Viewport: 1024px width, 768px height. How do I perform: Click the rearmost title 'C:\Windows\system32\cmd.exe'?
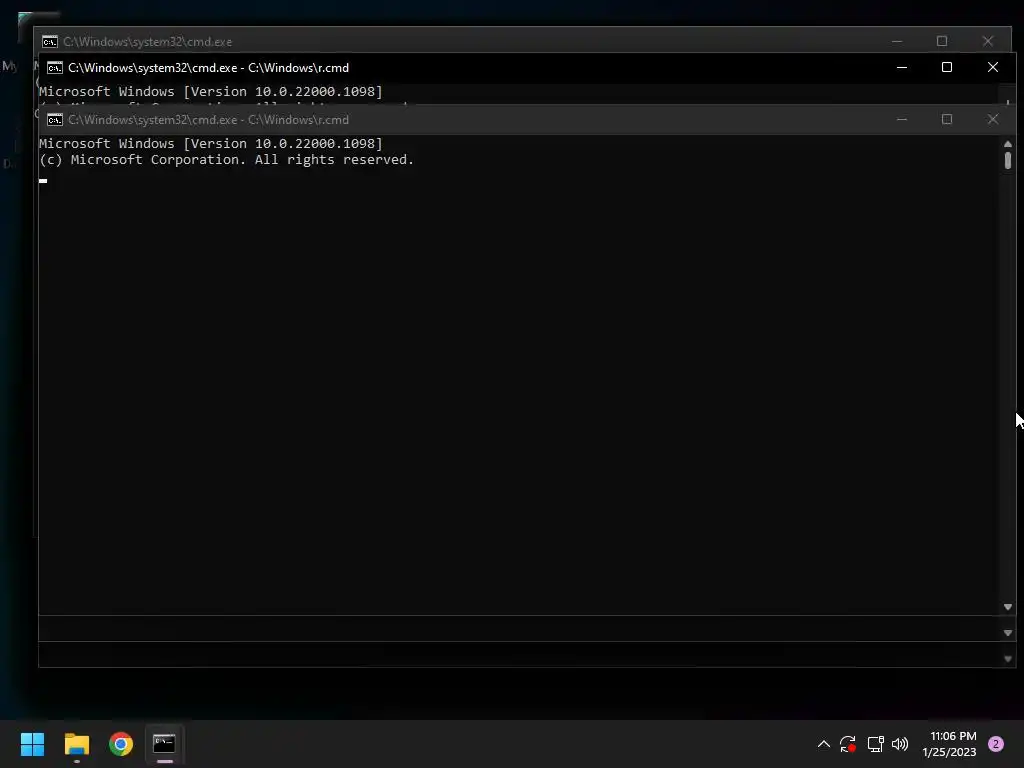point(148,42)
